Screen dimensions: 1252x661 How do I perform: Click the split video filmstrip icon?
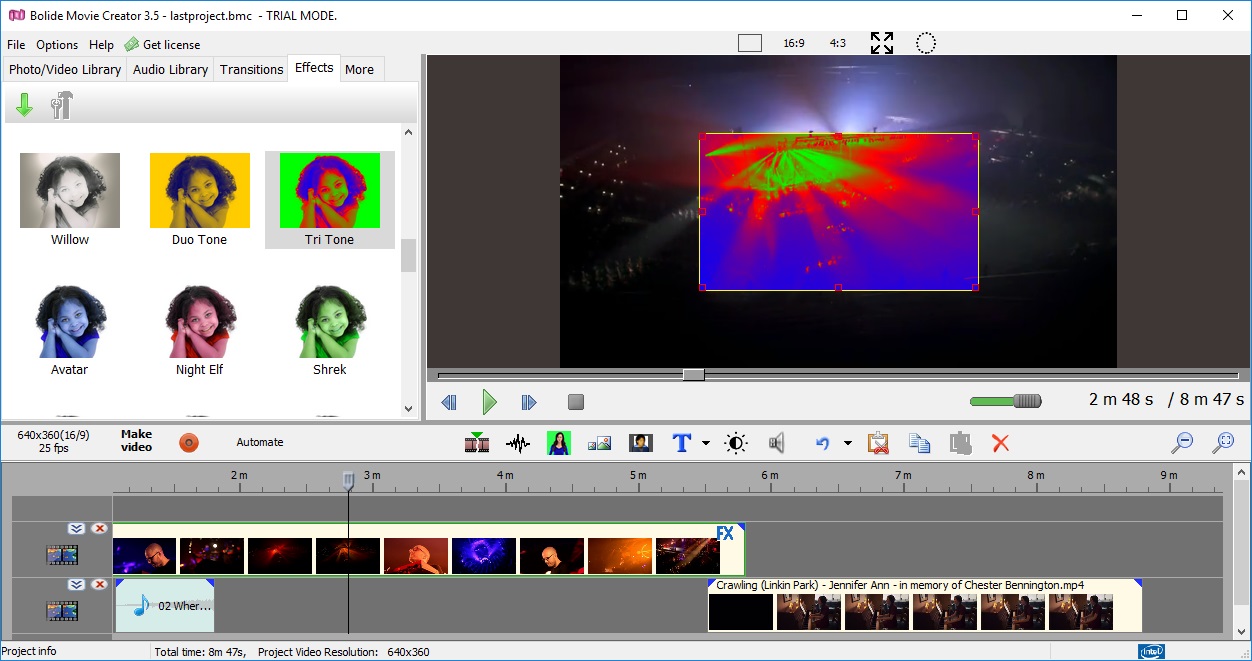pyautogui.click(x=477, y=443)
